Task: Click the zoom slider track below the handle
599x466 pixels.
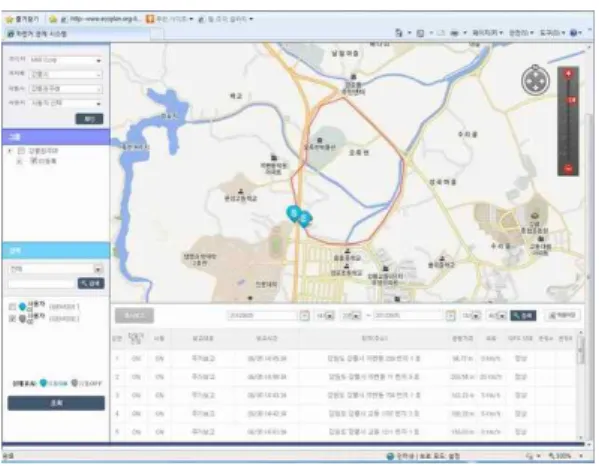Action: [x=568, y=134]
